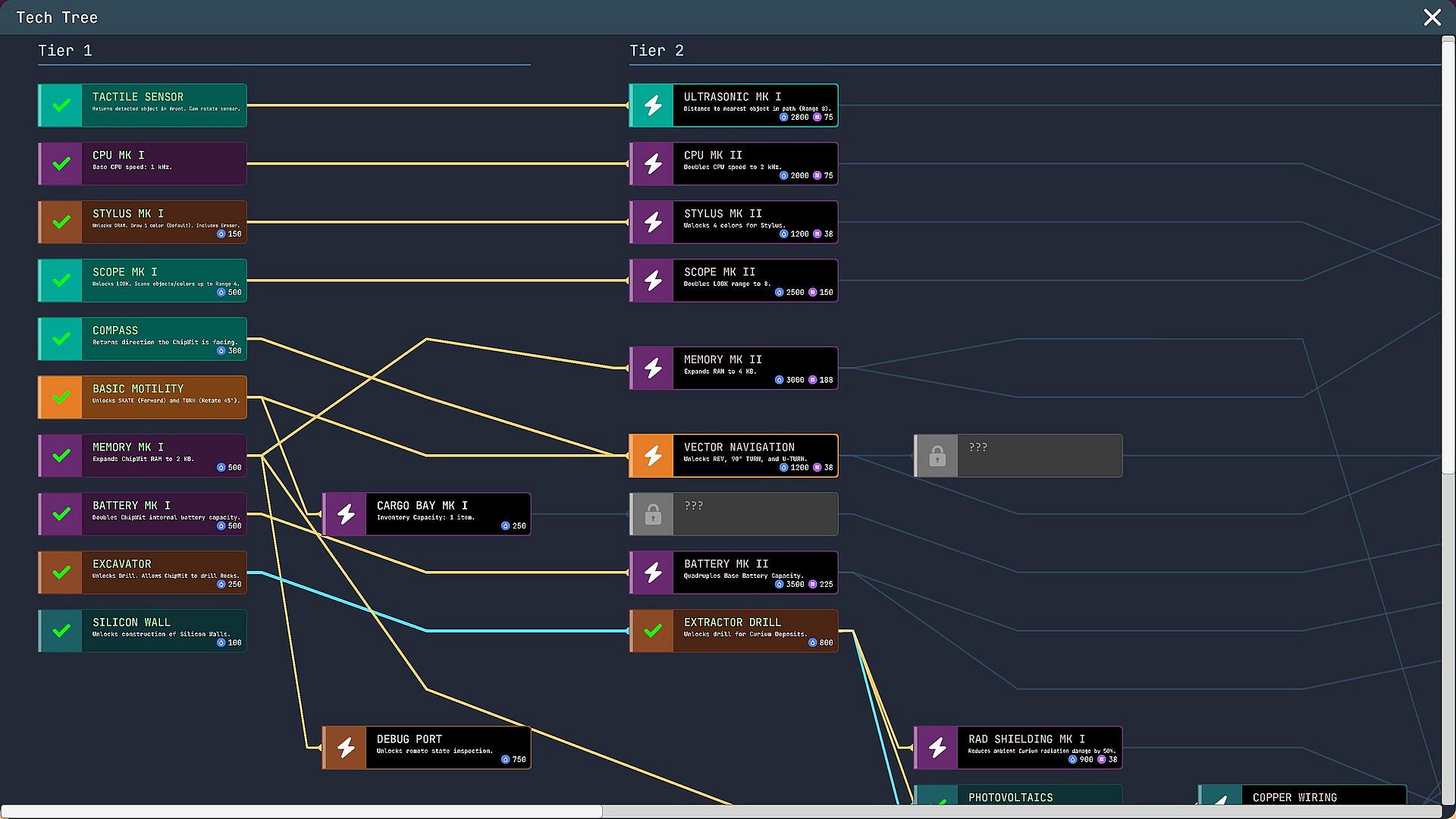Image resolution: width=1456 pixels, height=819 pixels.
Task: Click the Debug Port cost 750
Action: [x=513, y=760]
